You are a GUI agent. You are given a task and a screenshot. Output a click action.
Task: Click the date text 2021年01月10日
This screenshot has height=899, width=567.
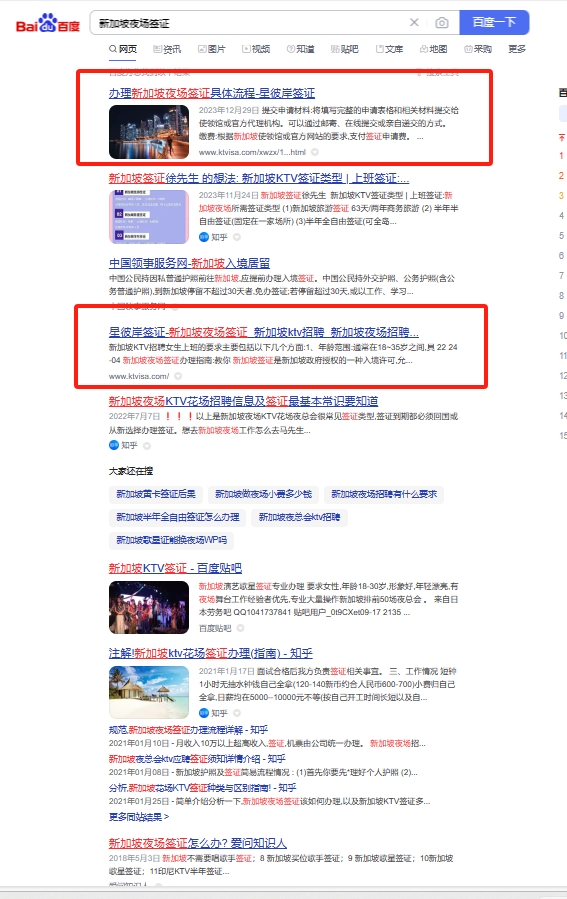point(138,744)
